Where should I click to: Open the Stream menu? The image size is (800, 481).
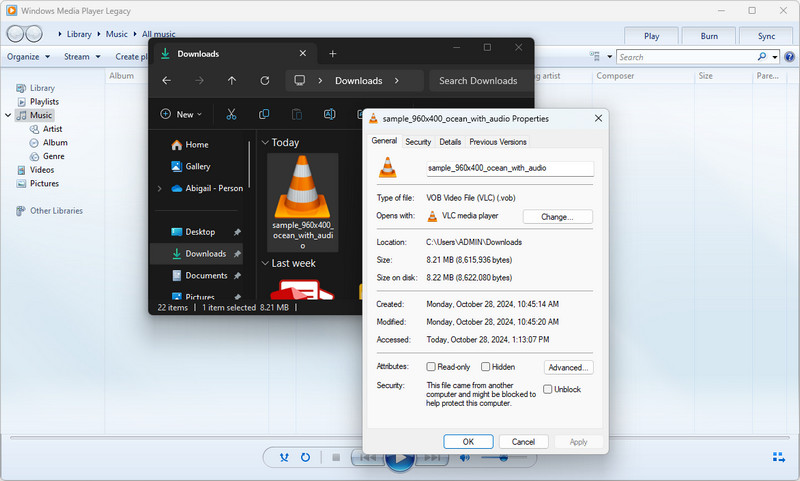[82, 57]
